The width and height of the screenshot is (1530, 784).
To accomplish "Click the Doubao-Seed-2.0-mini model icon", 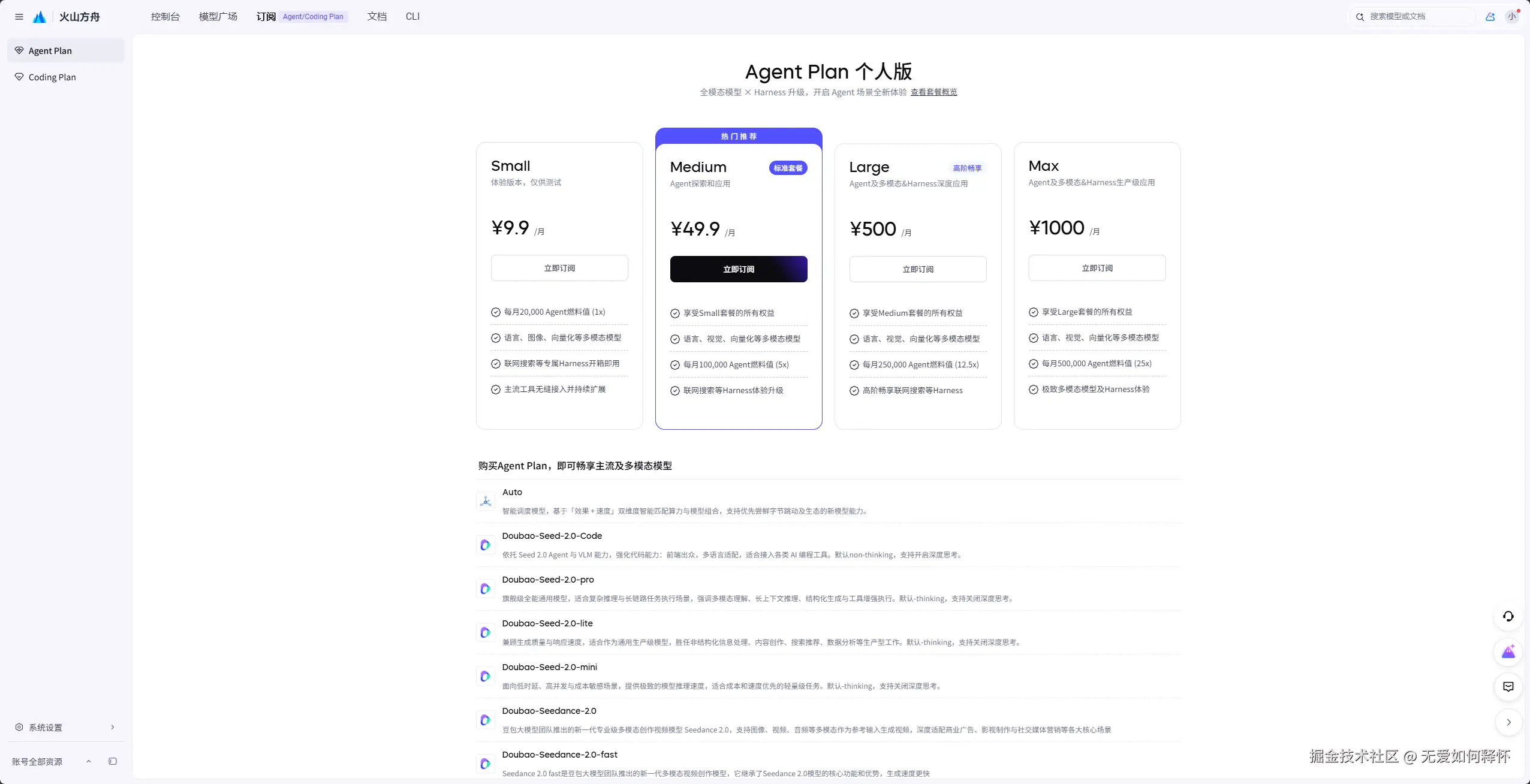I will [486, 676].
